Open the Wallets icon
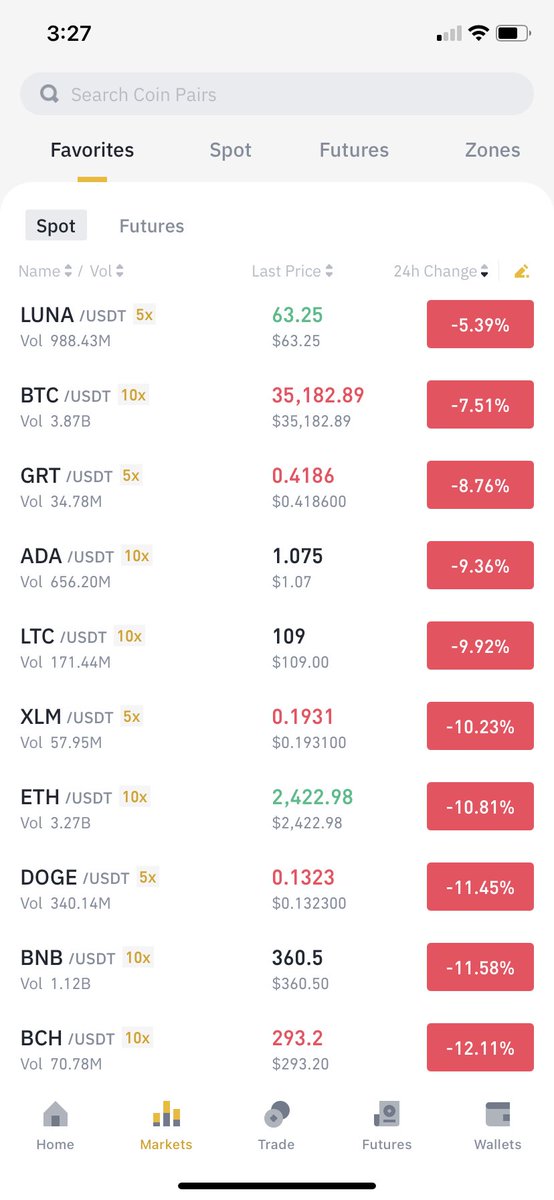The image size is (554, 1200). click(x=498, y=1113)
